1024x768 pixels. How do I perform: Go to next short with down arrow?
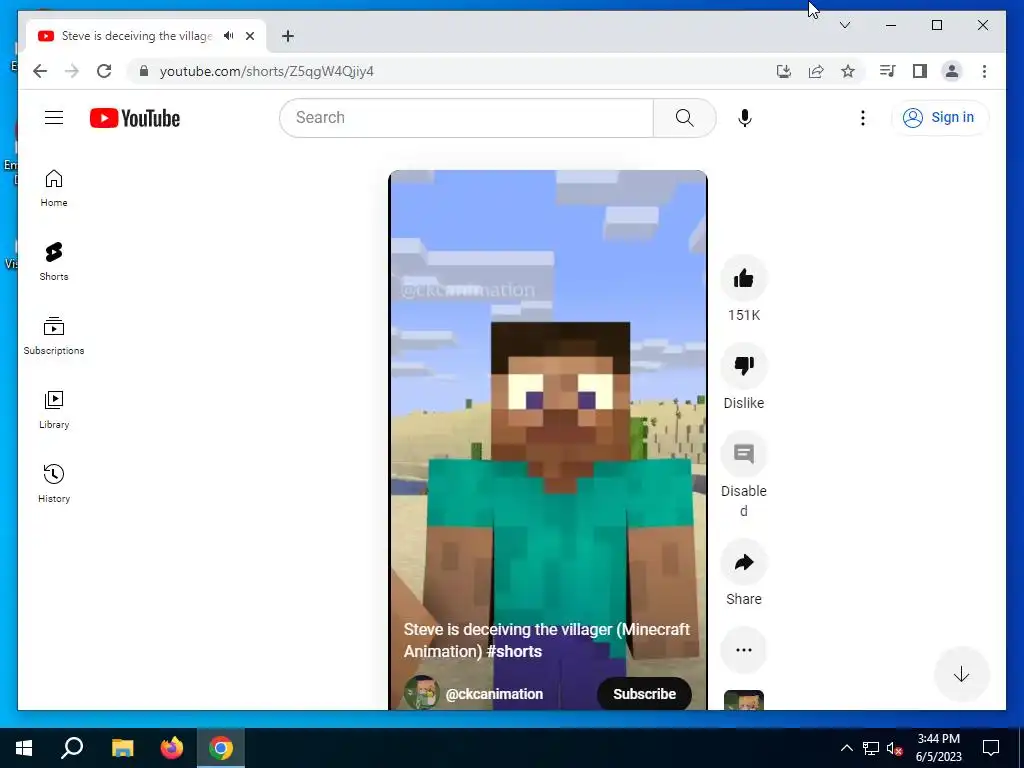coord(961,675)
